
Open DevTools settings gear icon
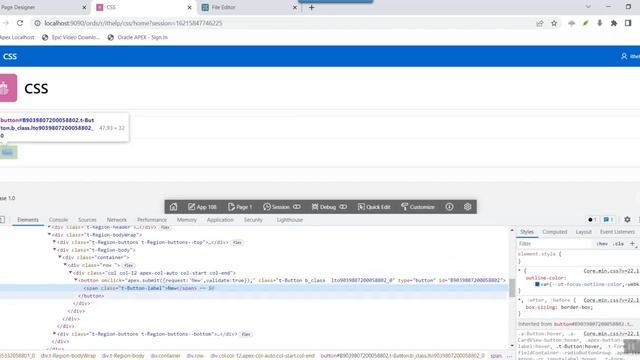click(627, 220)
